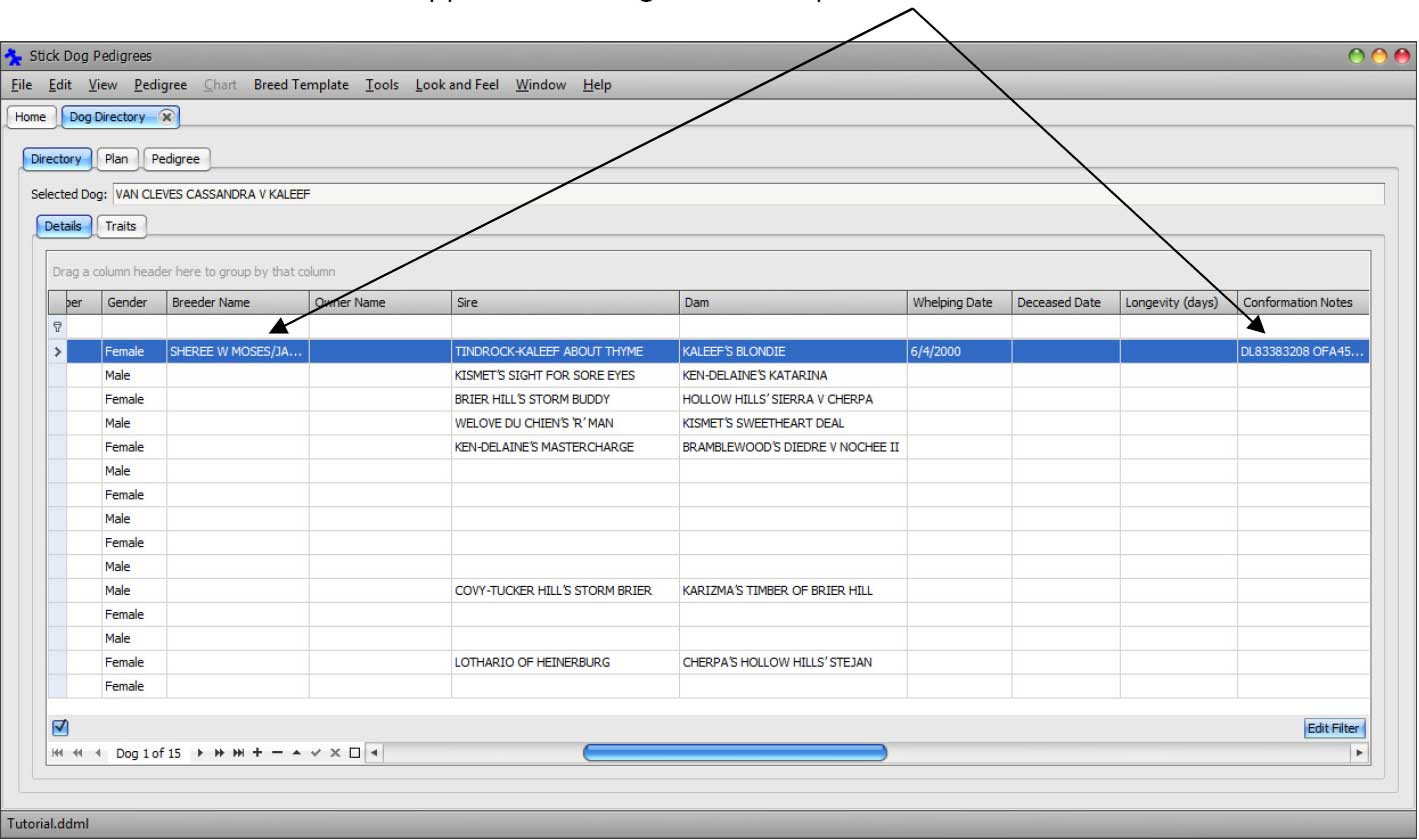
Task: Switch to the Traits tab
Action: point(121,226)
